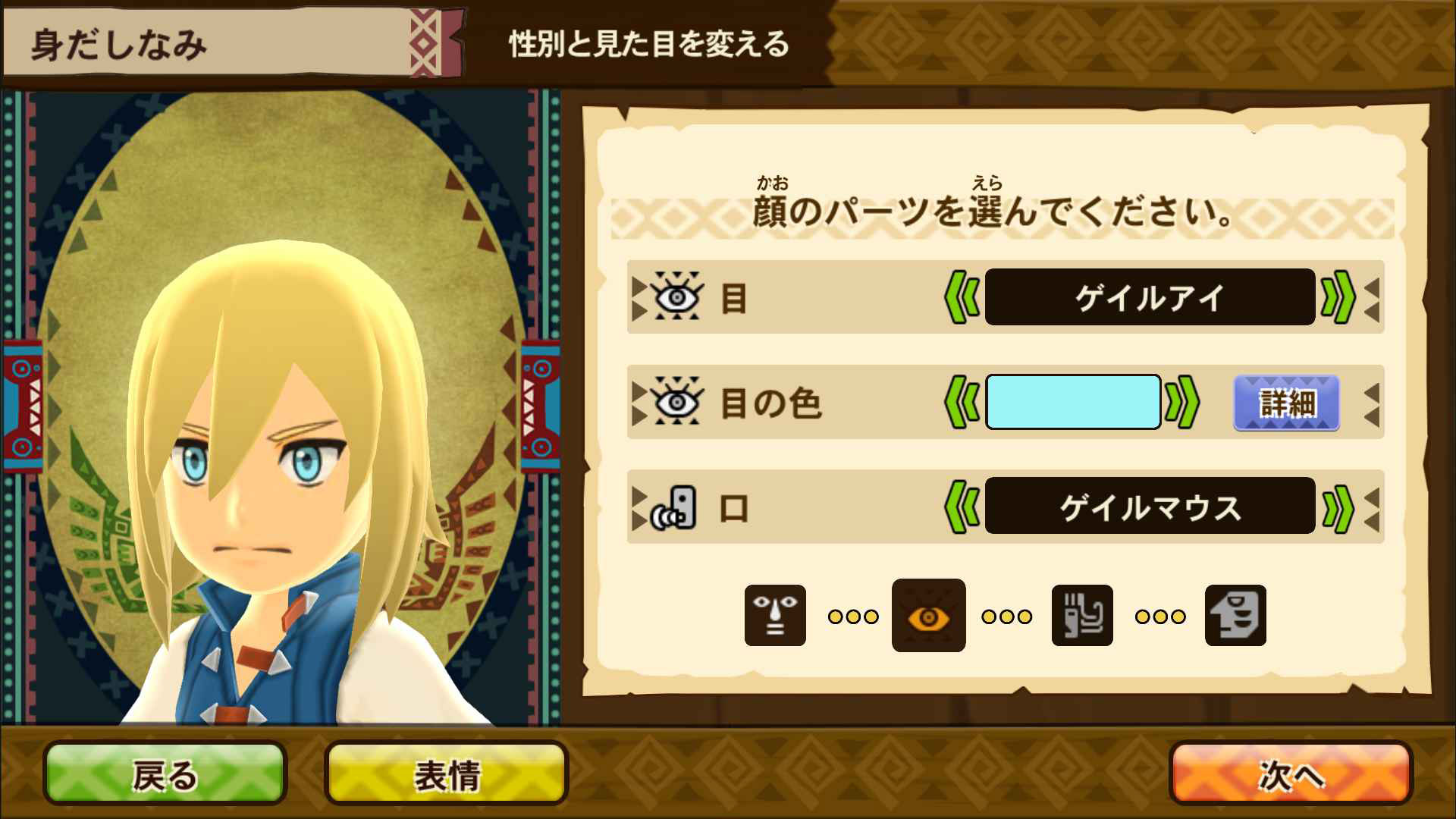The image size is (1456, 819).
Task: Switch to next eye style after ゲイルアイ
Action: (x=1338, y=297)
